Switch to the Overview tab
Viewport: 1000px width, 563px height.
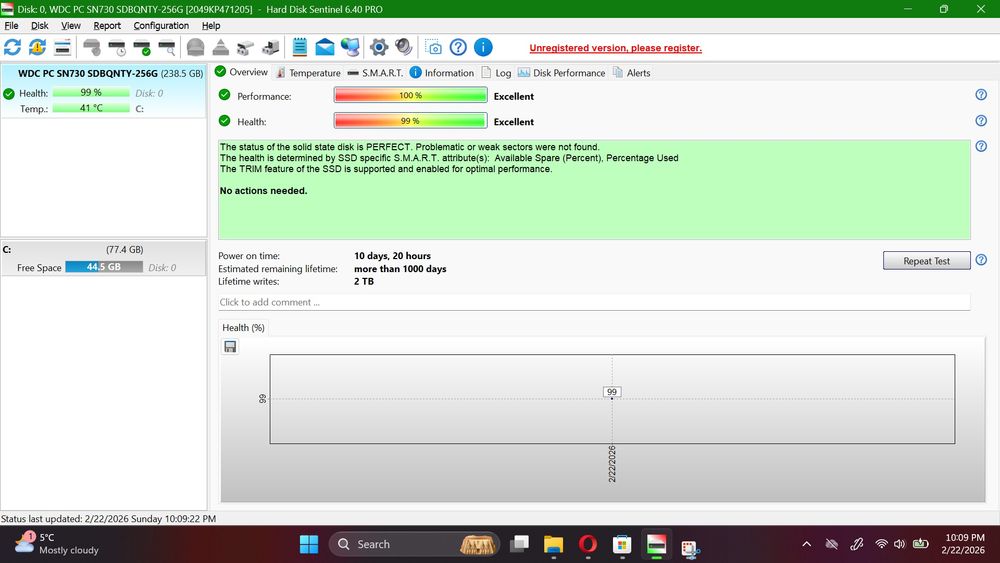click(241, 72)
